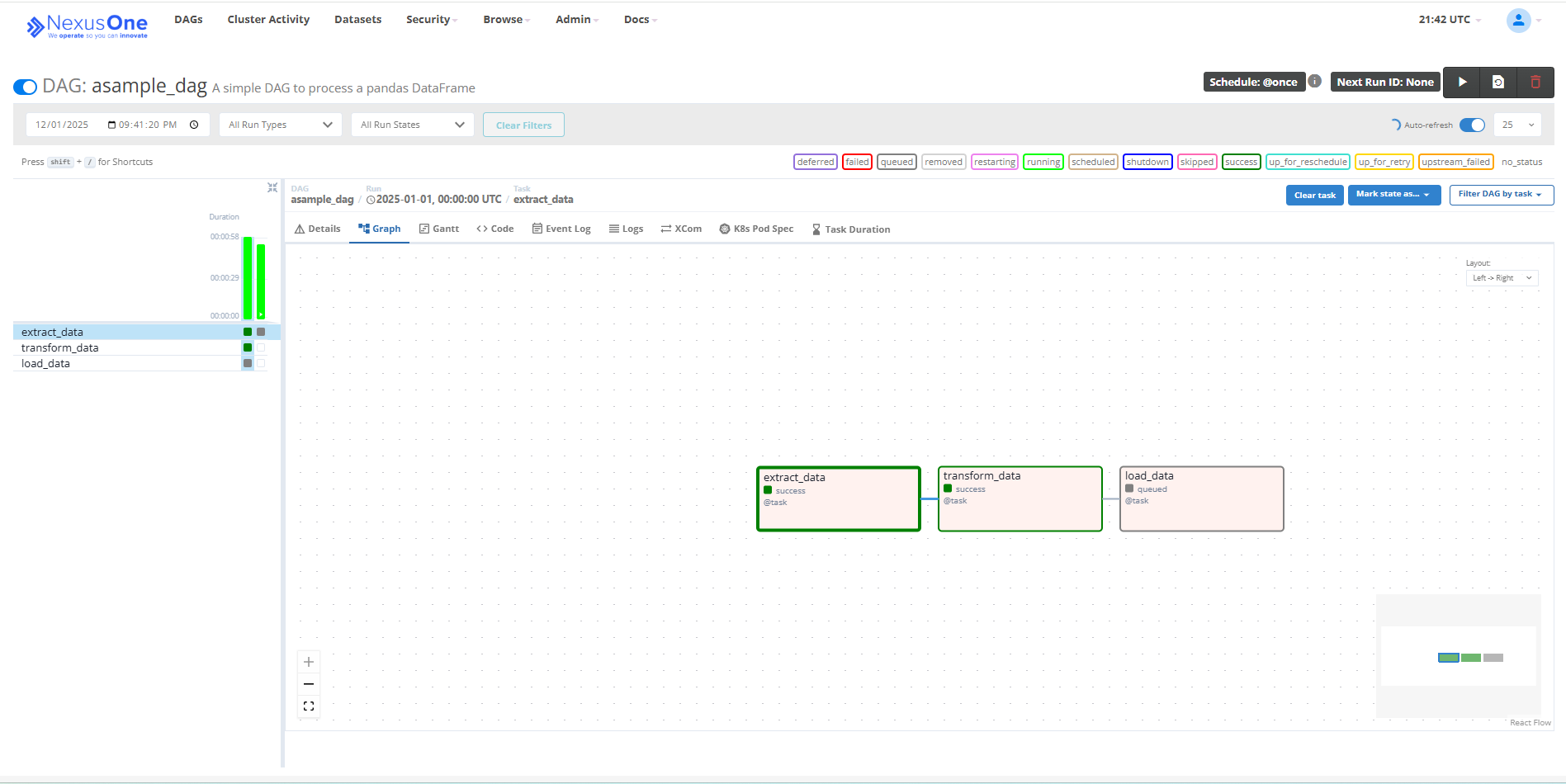
Task: Delete the DAG with the trash icon
Action: (1535, 82)
